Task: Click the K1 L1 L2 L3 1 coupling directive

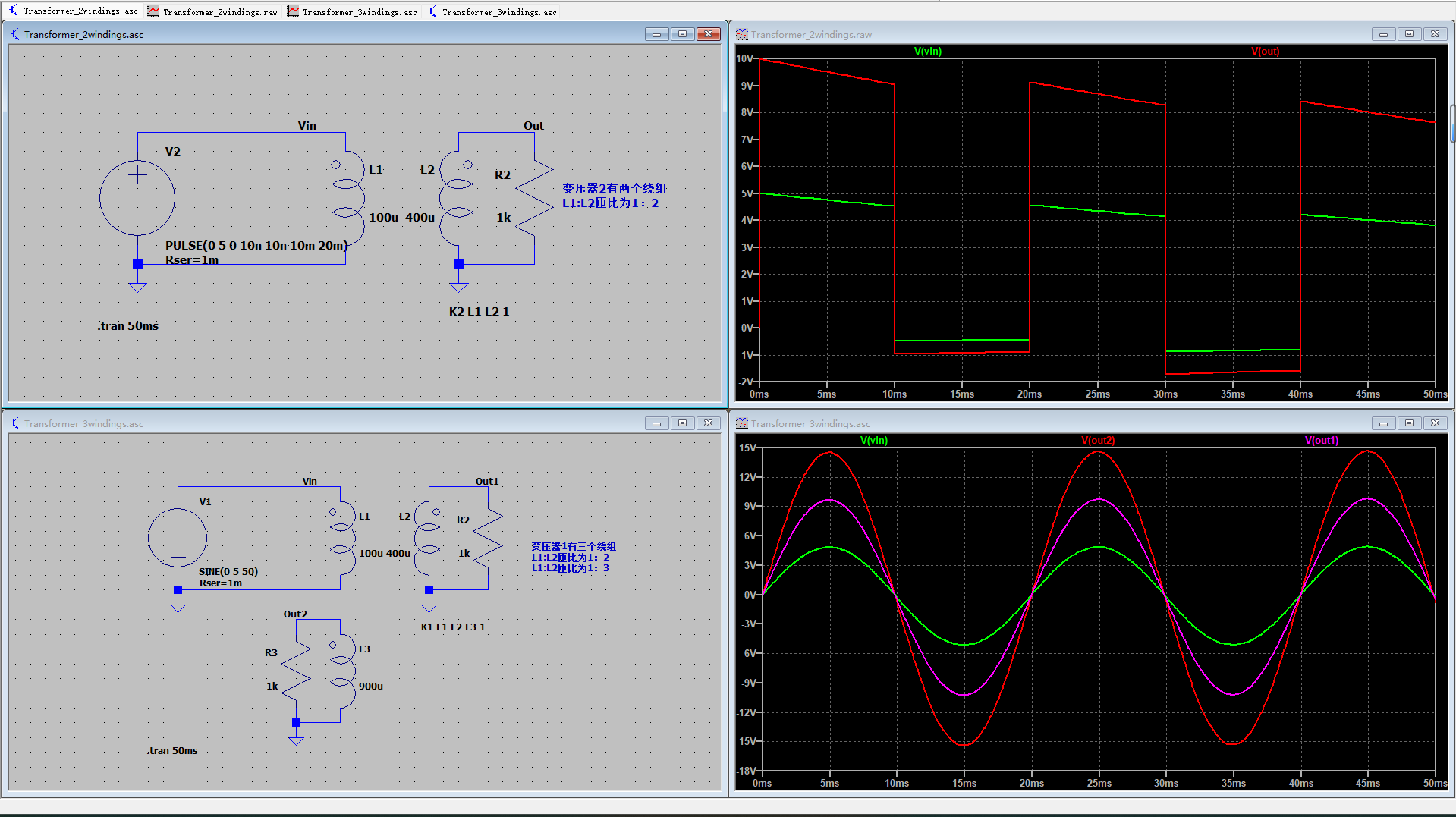Action: (453, 627)
